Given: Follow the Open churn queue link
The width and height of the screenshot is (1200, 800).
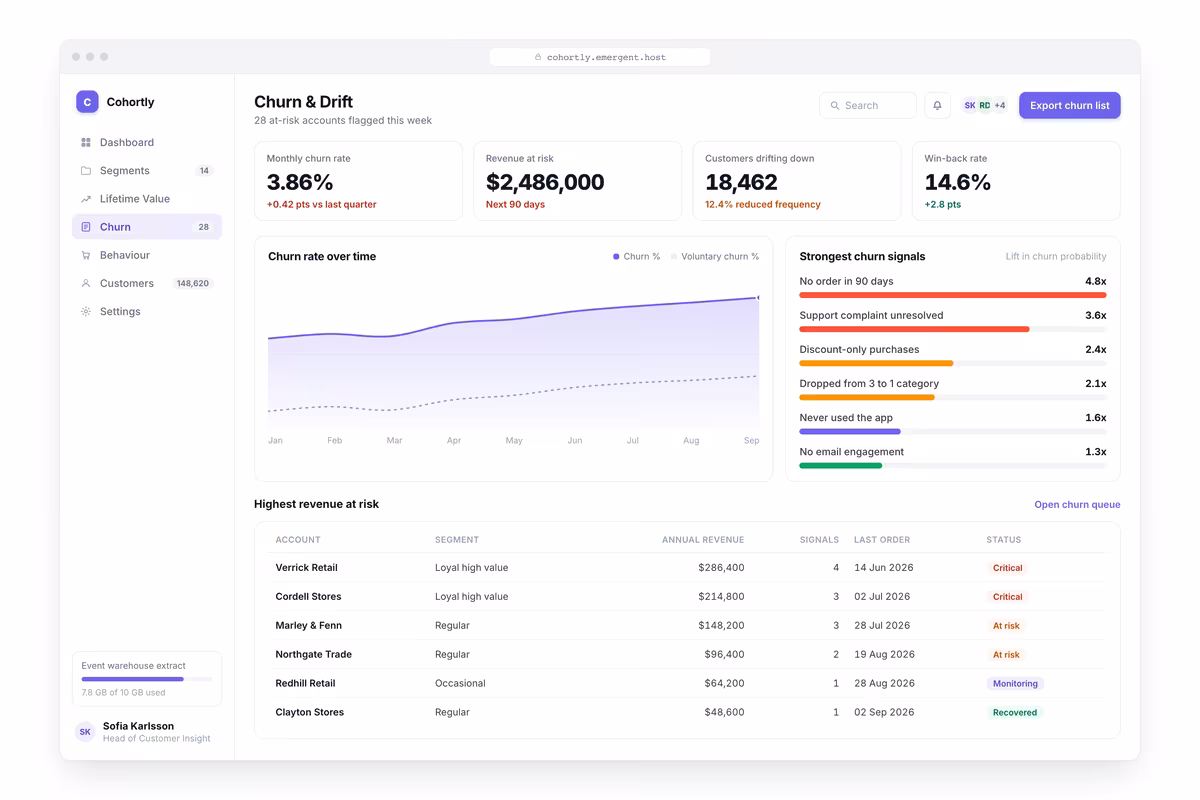Looking at the screenshot, I should (1077, 505).
